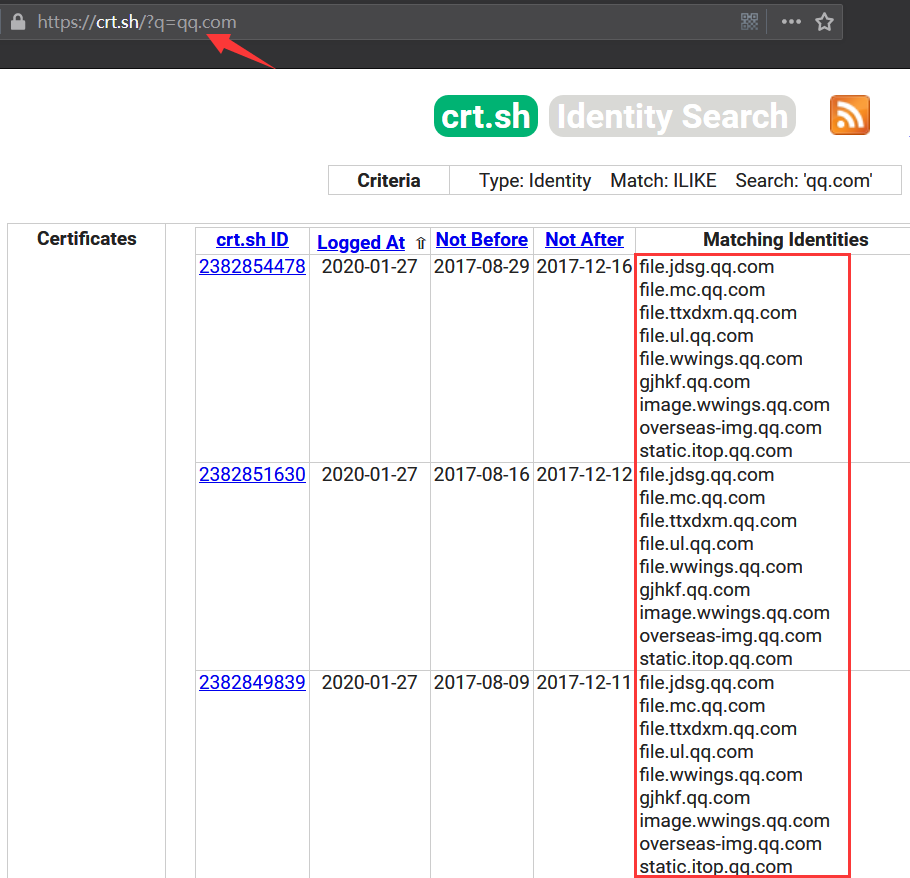Click file.wwings.qq.com in certificate 2382854478
The height and width of the screenshot is (878, 910).
tap(721, 359)
